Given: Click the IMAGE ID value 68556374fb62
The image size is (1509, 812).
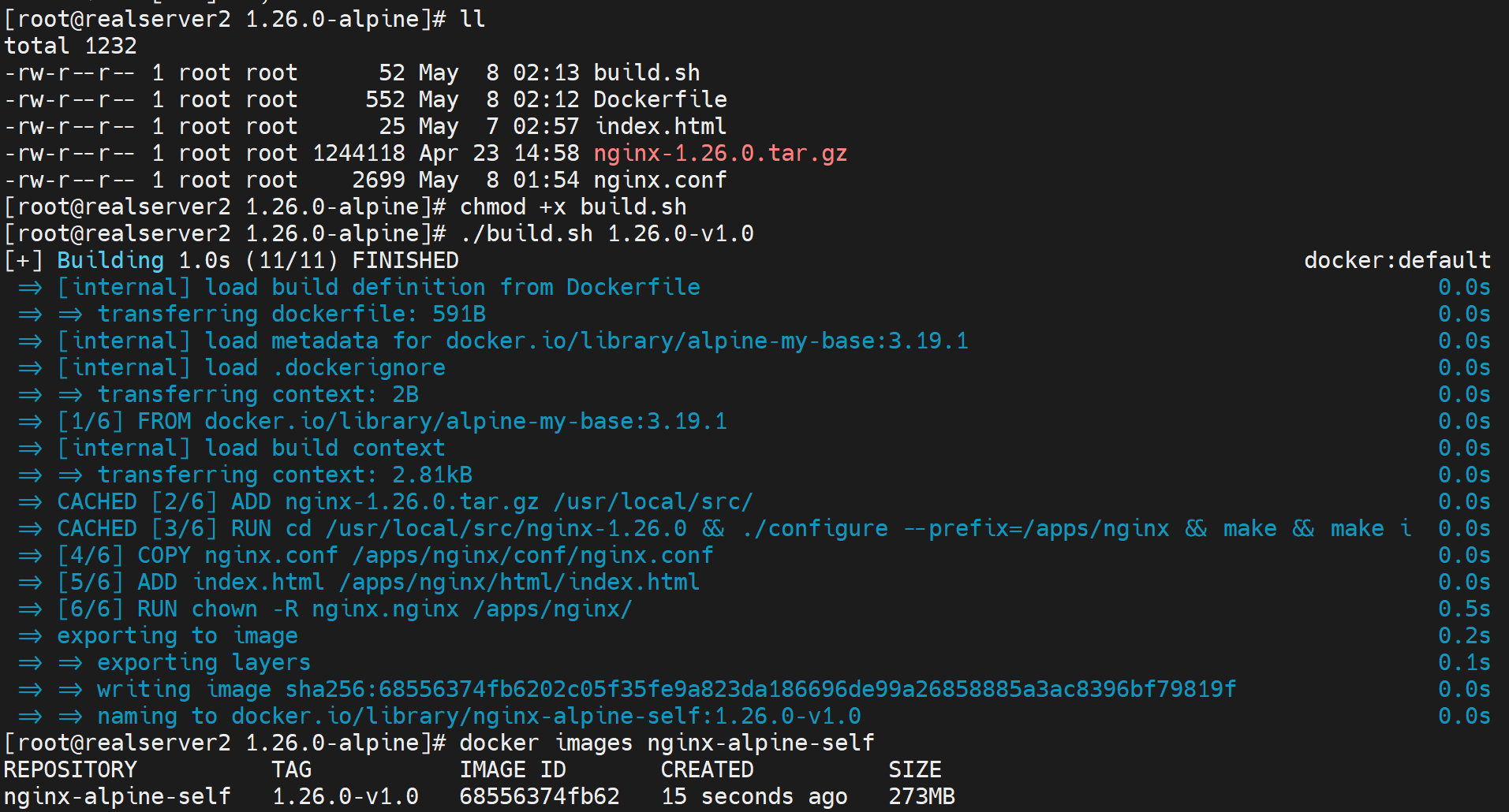Looking at the screenshot, I should [540, 796].
